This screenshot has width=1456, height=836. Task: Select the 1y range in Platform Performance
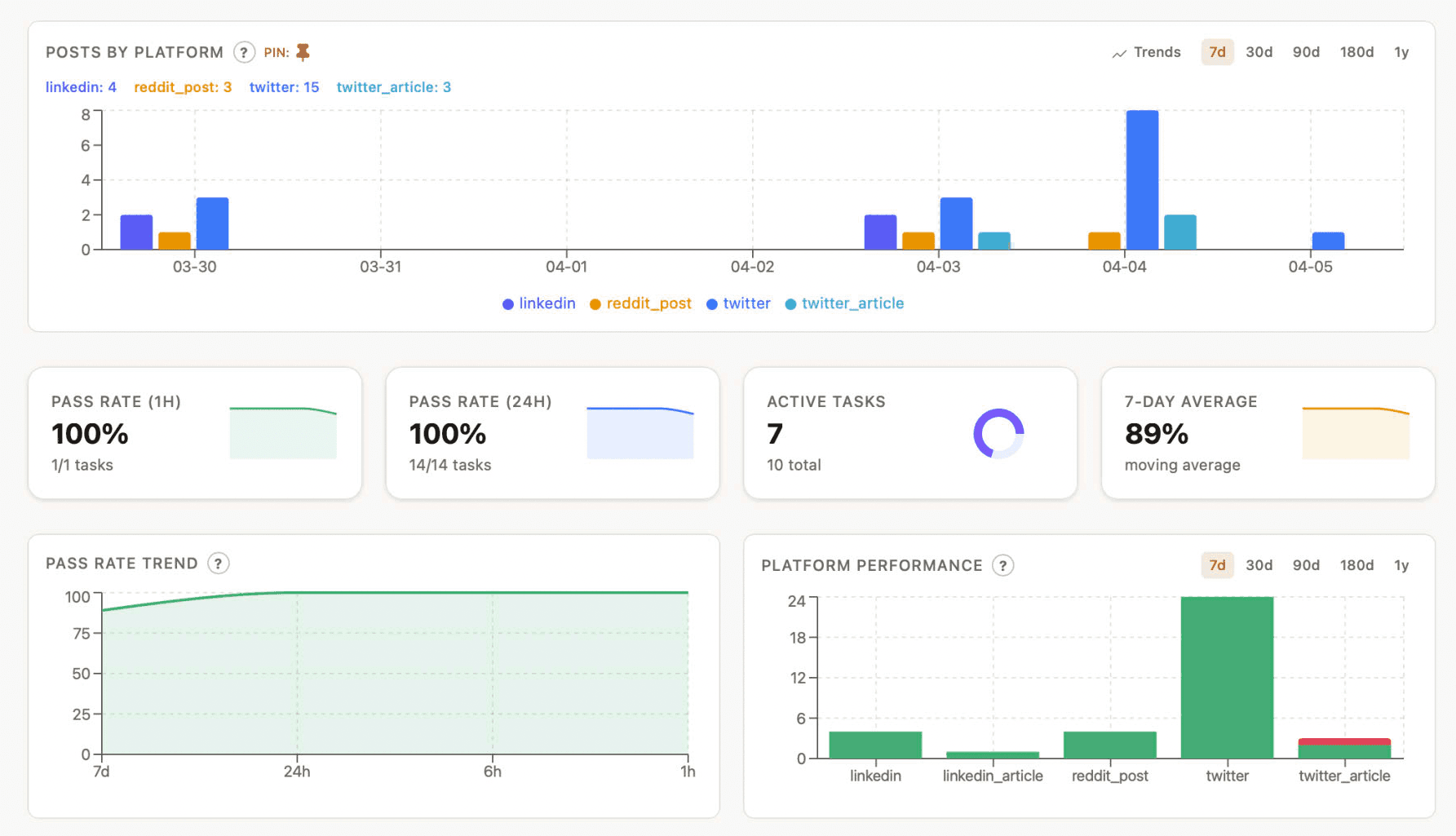click(1401, 564)
